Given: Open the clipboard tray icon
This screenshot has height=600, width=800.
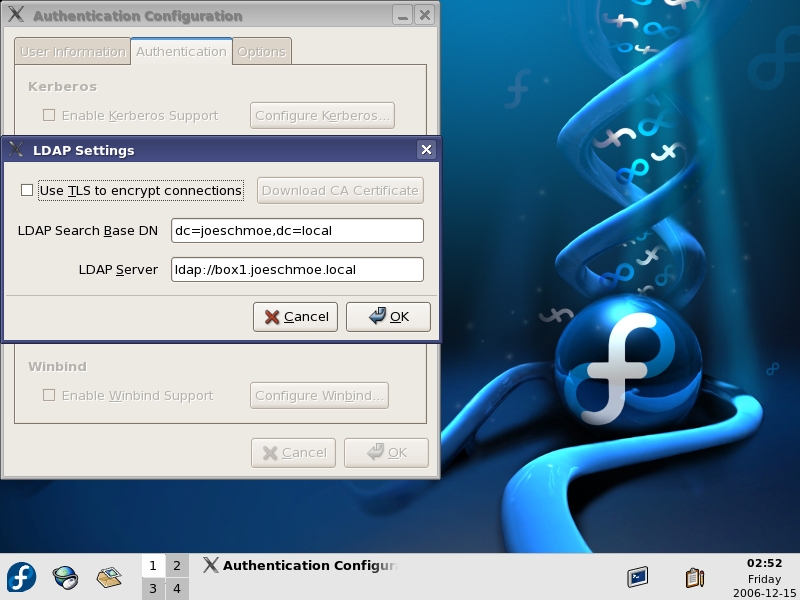Looking at the screenshot, I should [x=694, y=577].
